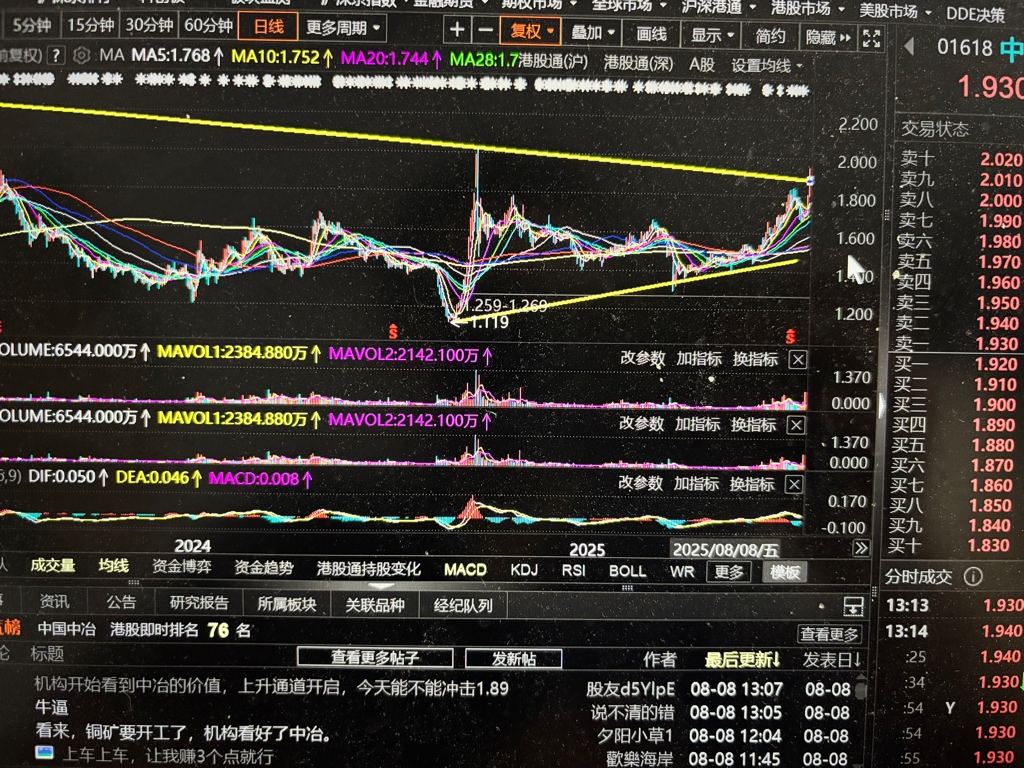Sort posts by 最后更新 column
The image size is (1024, 768).
[743, 660]
